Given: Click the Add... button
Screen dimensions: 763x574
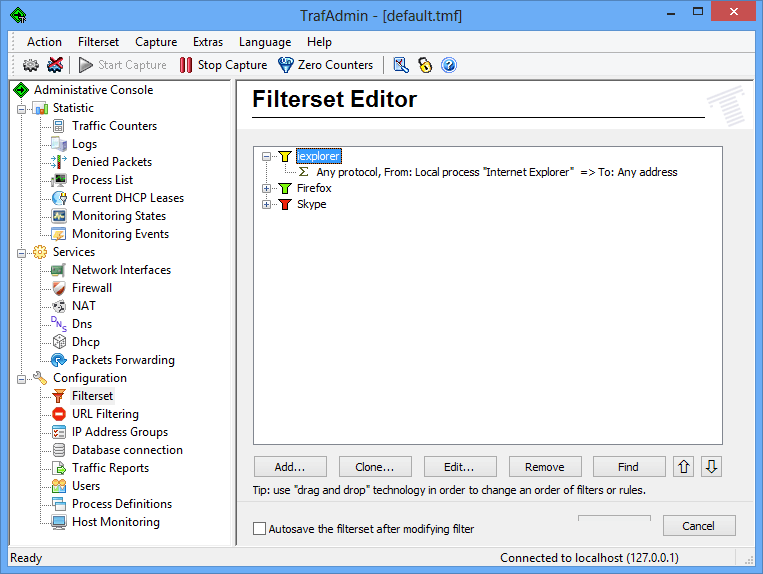Looking at the screenshot, I should (x=290, y=467).
